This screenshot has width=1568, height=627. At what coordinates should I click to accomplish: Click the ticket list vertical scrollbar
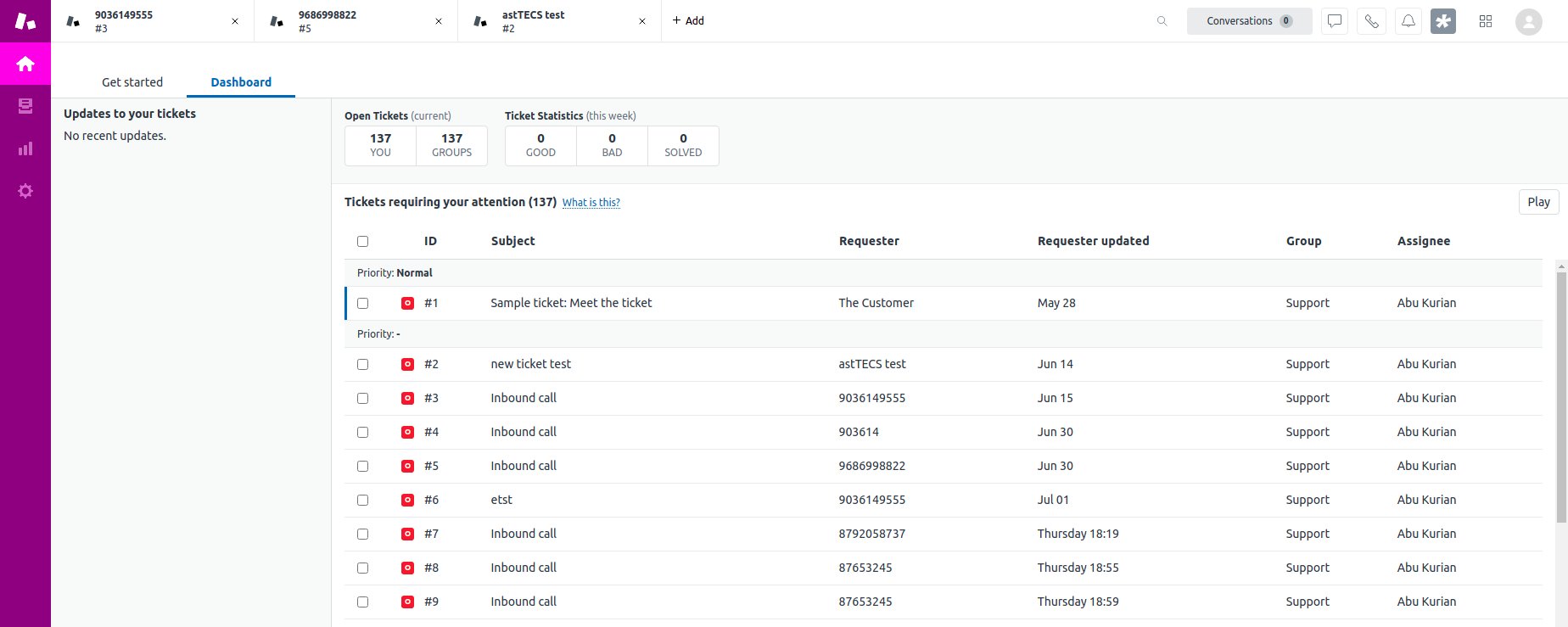[1560, 424]
